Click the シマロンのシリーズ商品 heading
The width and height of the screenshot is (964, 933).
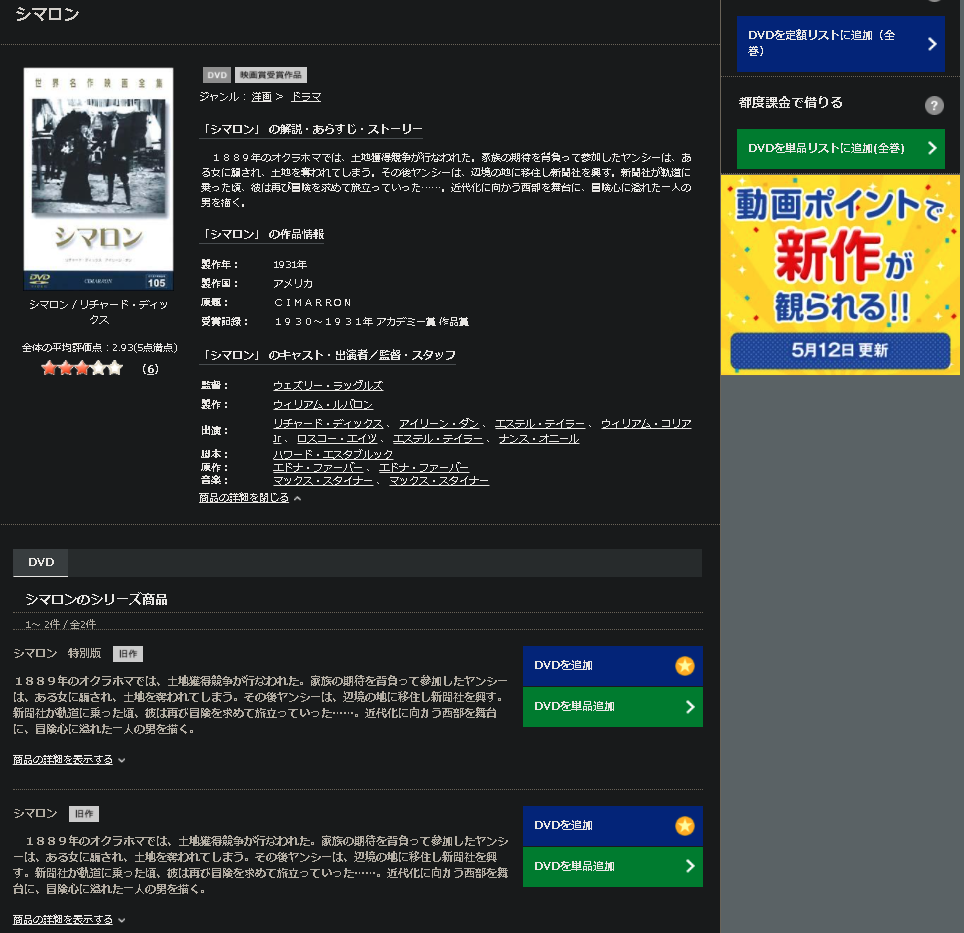coord(96,599)
